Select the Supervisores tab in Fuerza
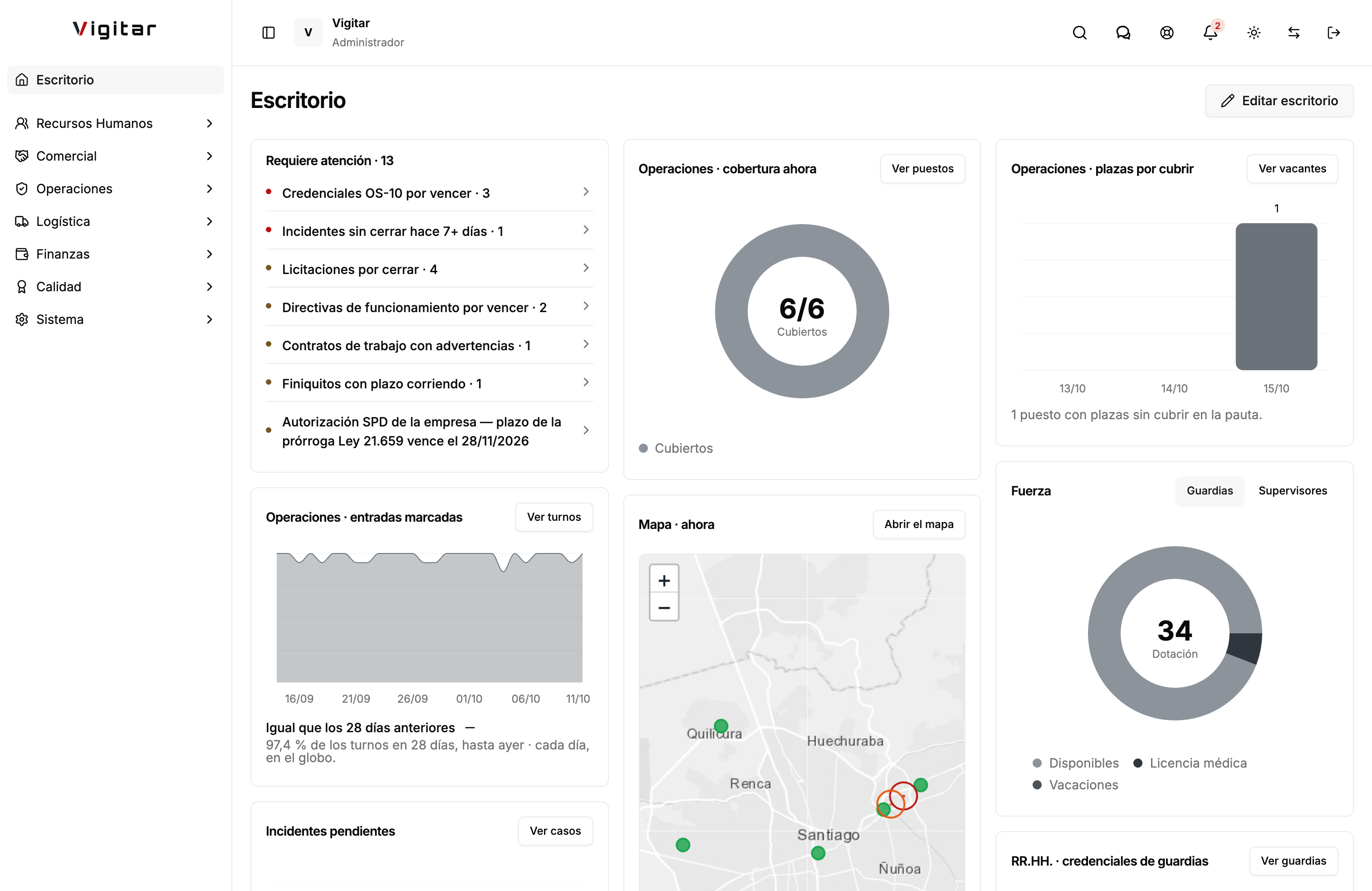The width and height of the screenshot is (1372, 891). coord(1293,491)
